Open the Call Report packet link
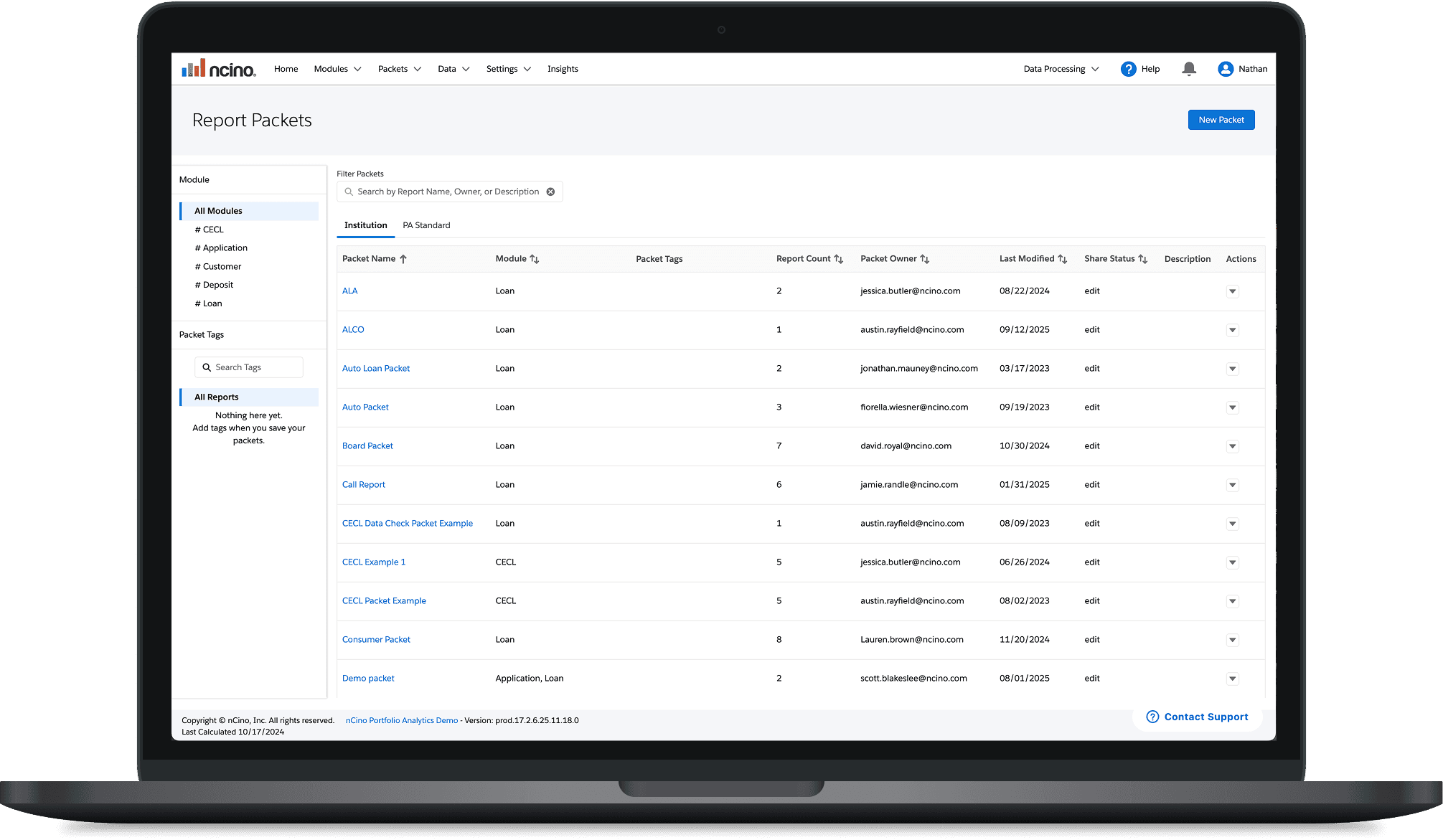 (x=363, y=485)
